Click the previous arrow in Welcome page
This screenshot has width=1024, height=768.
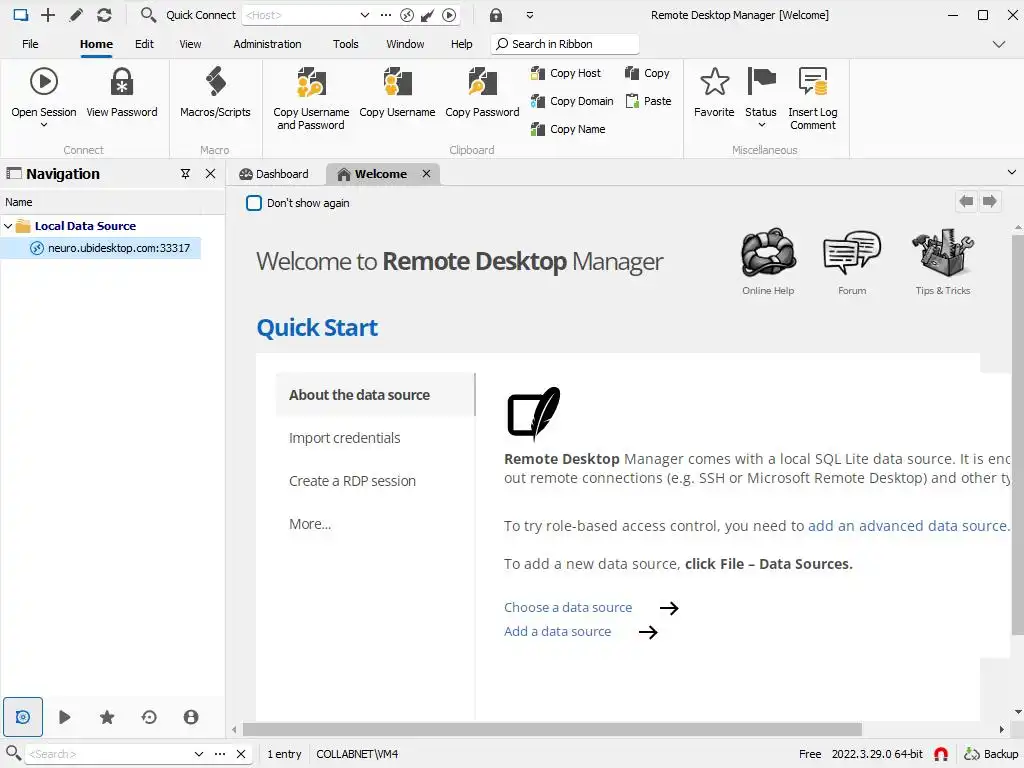coord(966,201)
